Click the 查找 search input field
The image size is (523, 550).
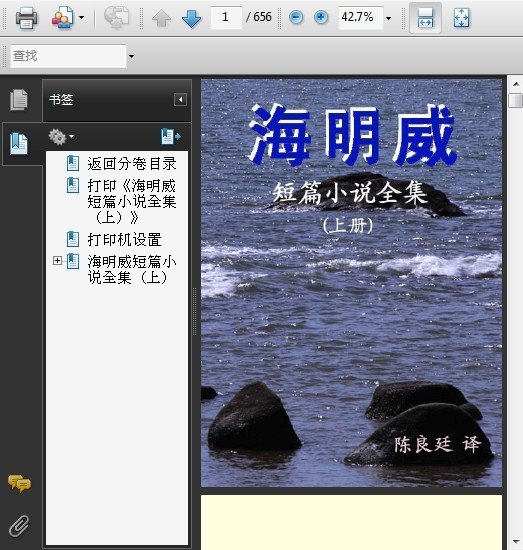[68, 56]
